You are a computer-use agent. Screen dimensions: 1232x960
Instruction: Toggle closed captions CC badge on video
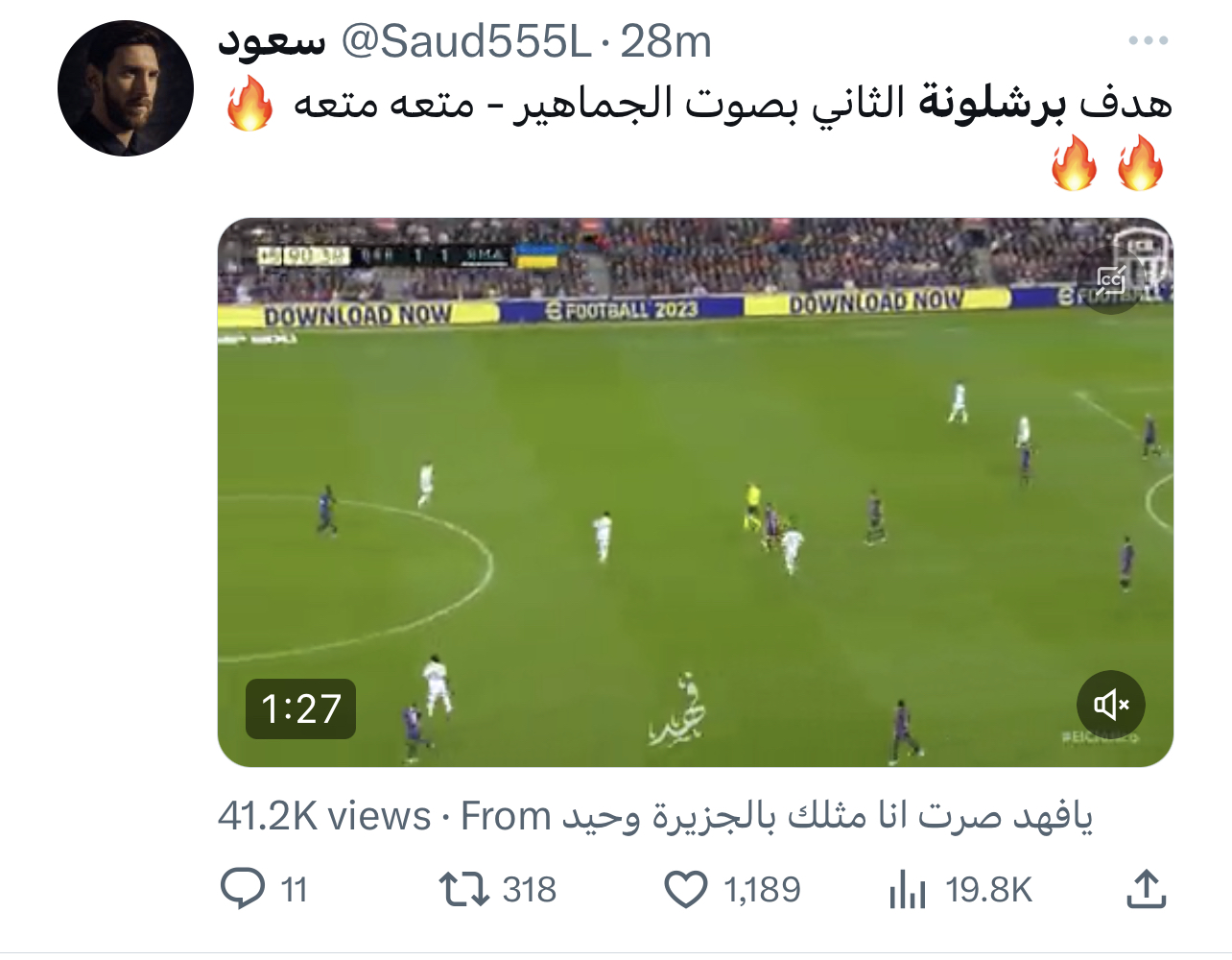tap(1111, 281)
